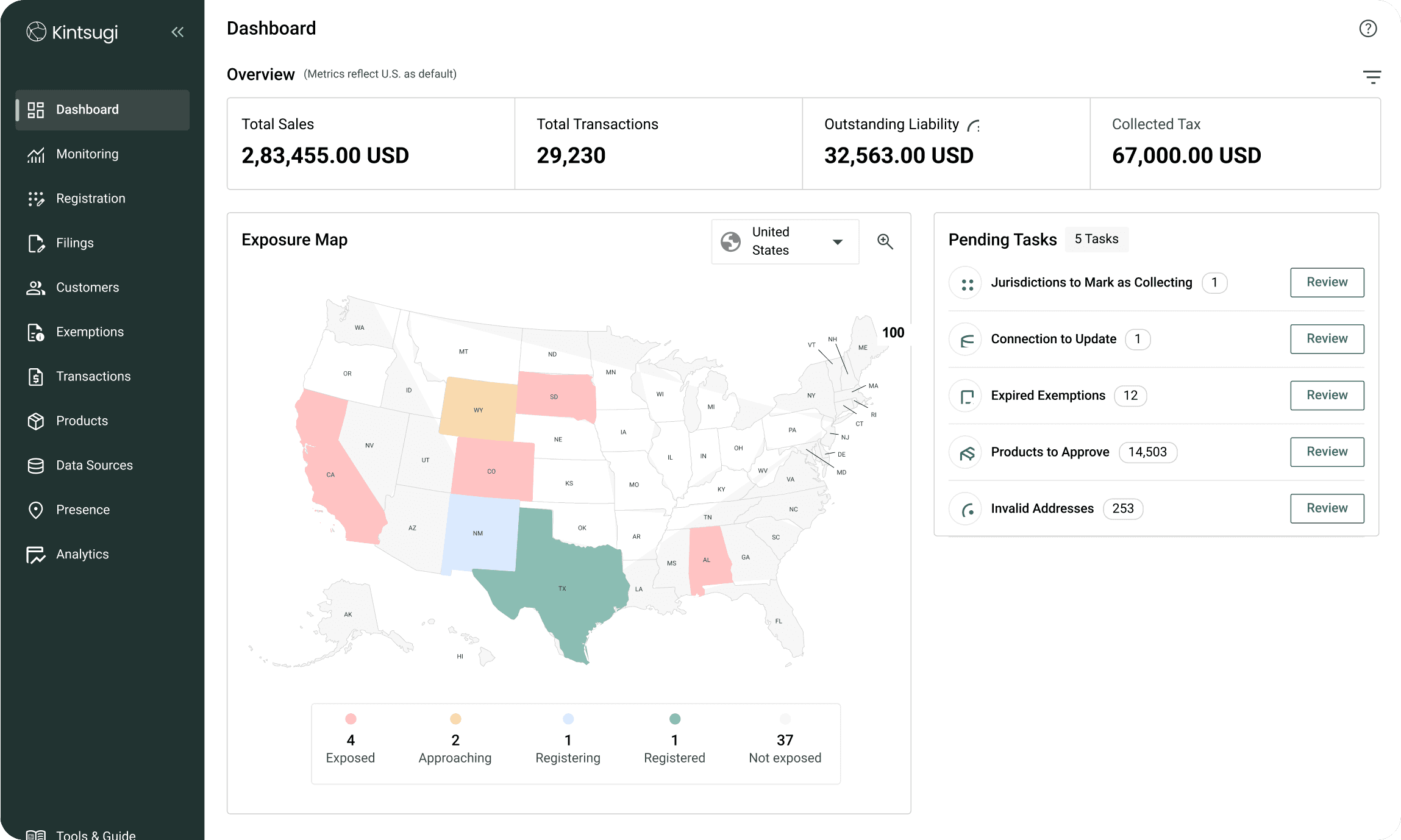1401x840 pixels.
Task: Click the map zoom-in magnifier icon
Action: click(885, 242)
